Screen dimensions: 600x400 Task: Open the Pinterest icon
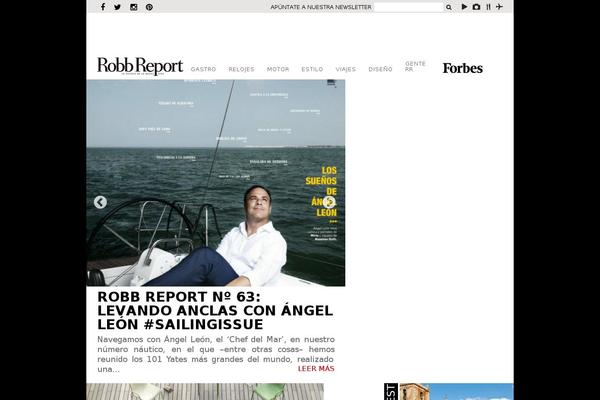[149, 7]
